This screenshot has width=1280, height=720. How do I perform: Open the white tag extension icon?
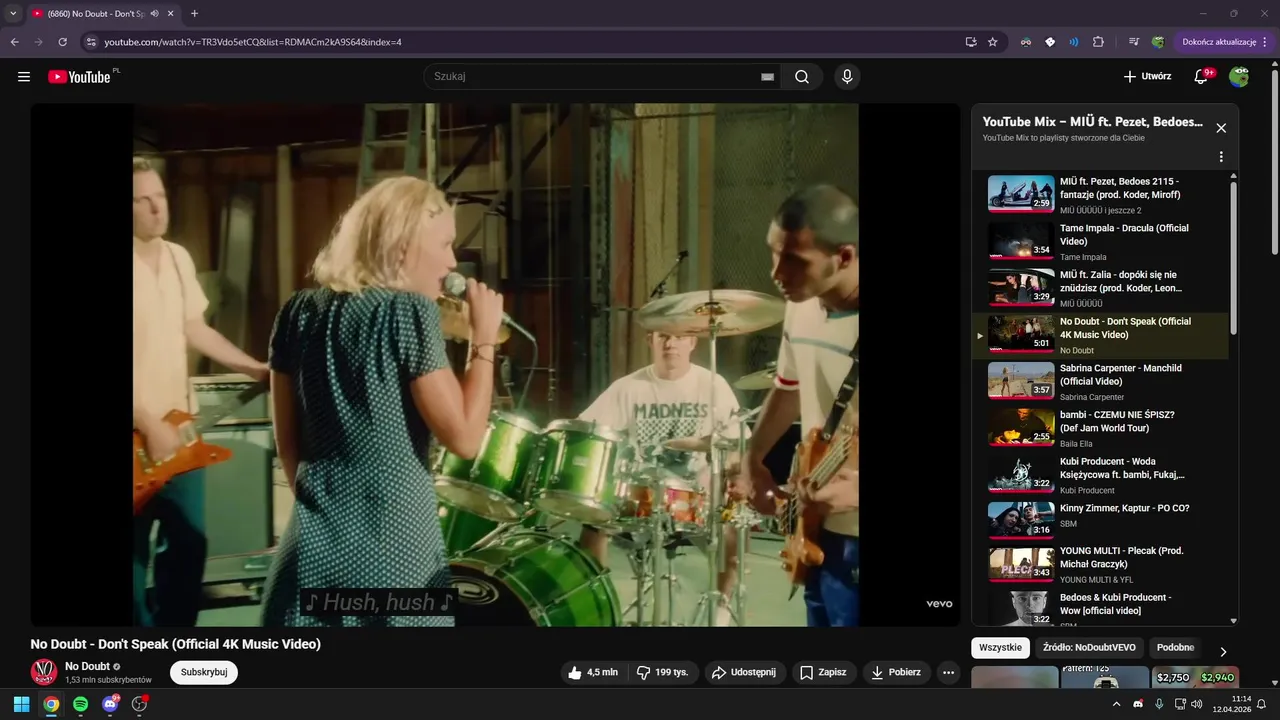(1050, 42)
